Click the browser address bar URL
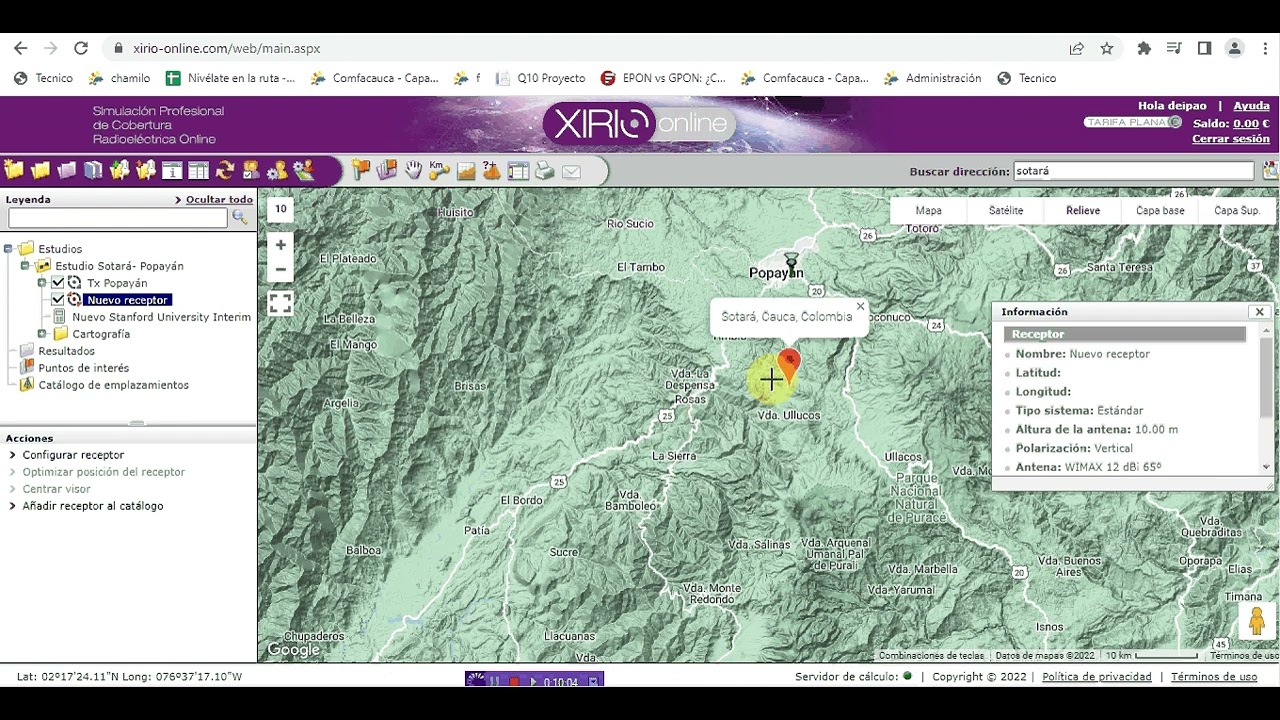 pos(226,48)
